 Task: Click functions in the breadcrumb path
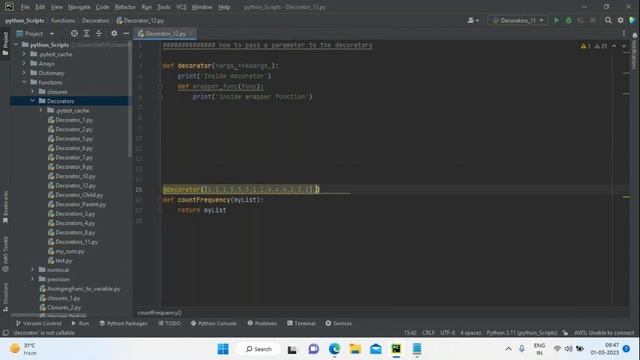[x=63, y=20]
